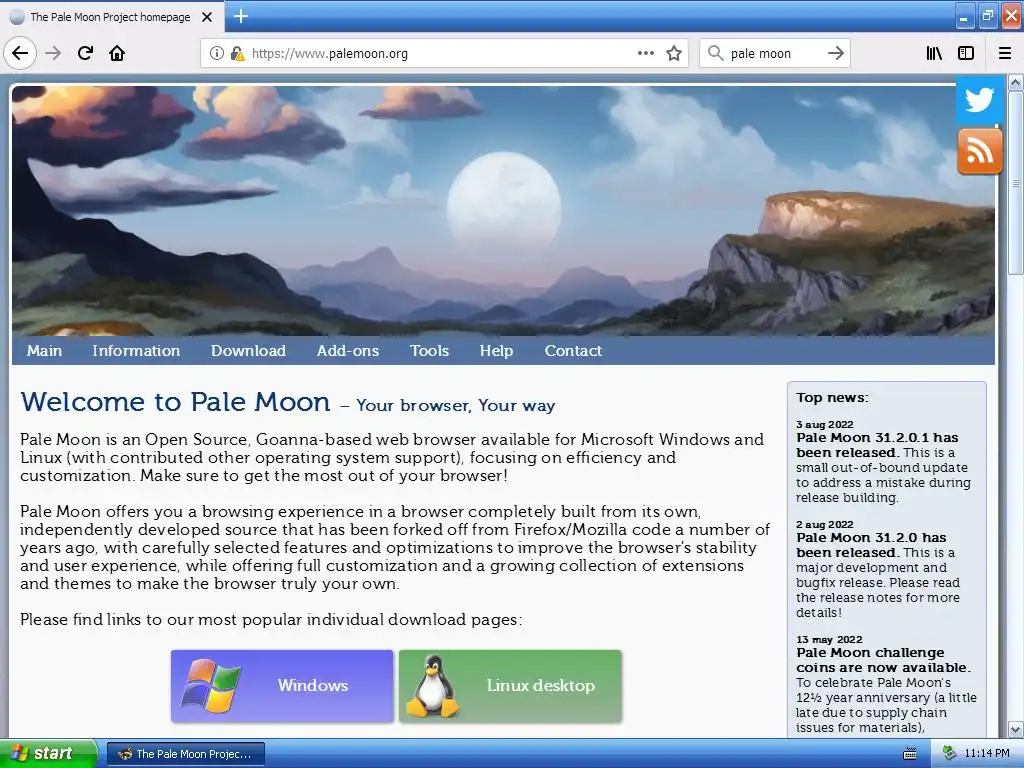Viewport: 1024px width, 768px height.
Task: Click the '3 aug 2022' news date
Action: click(x=824, y=424)
